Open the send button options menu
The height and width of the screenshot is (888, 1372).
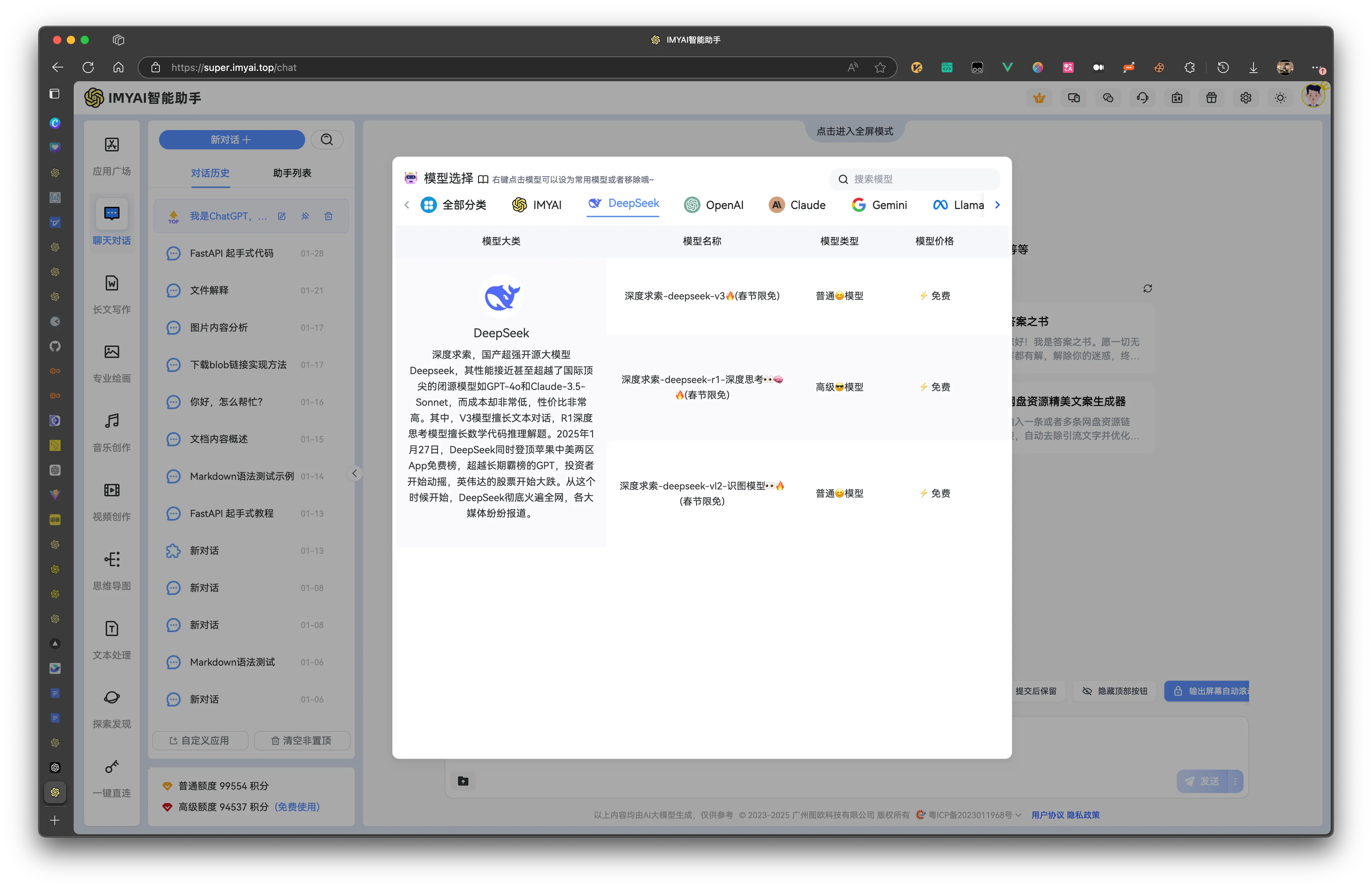point(1235,781)
